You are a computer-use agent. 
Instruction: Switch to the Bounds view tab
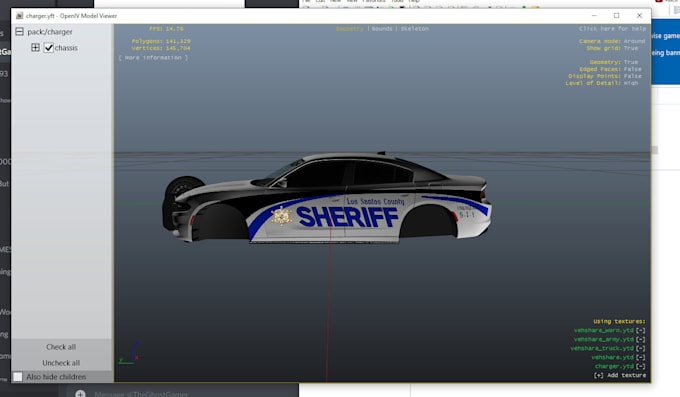[382, 29]
